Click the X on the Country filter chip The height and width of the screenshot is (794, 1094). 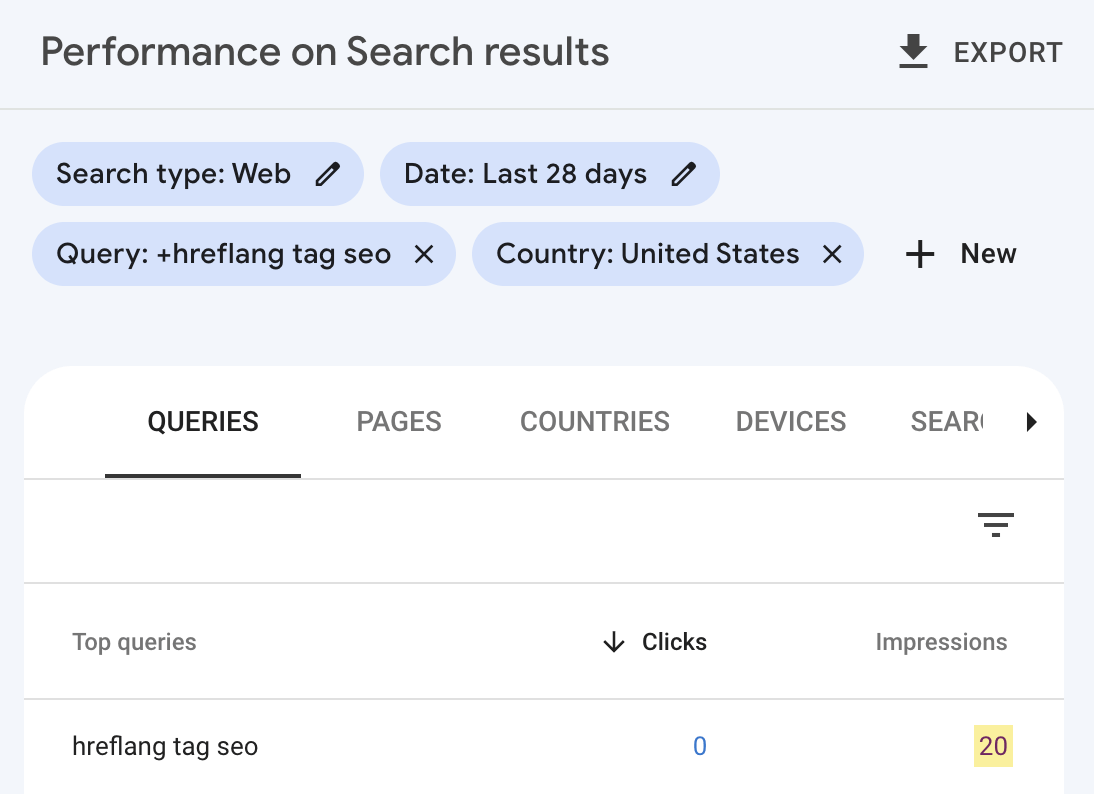pyautogui.click(x=832, y=254)
